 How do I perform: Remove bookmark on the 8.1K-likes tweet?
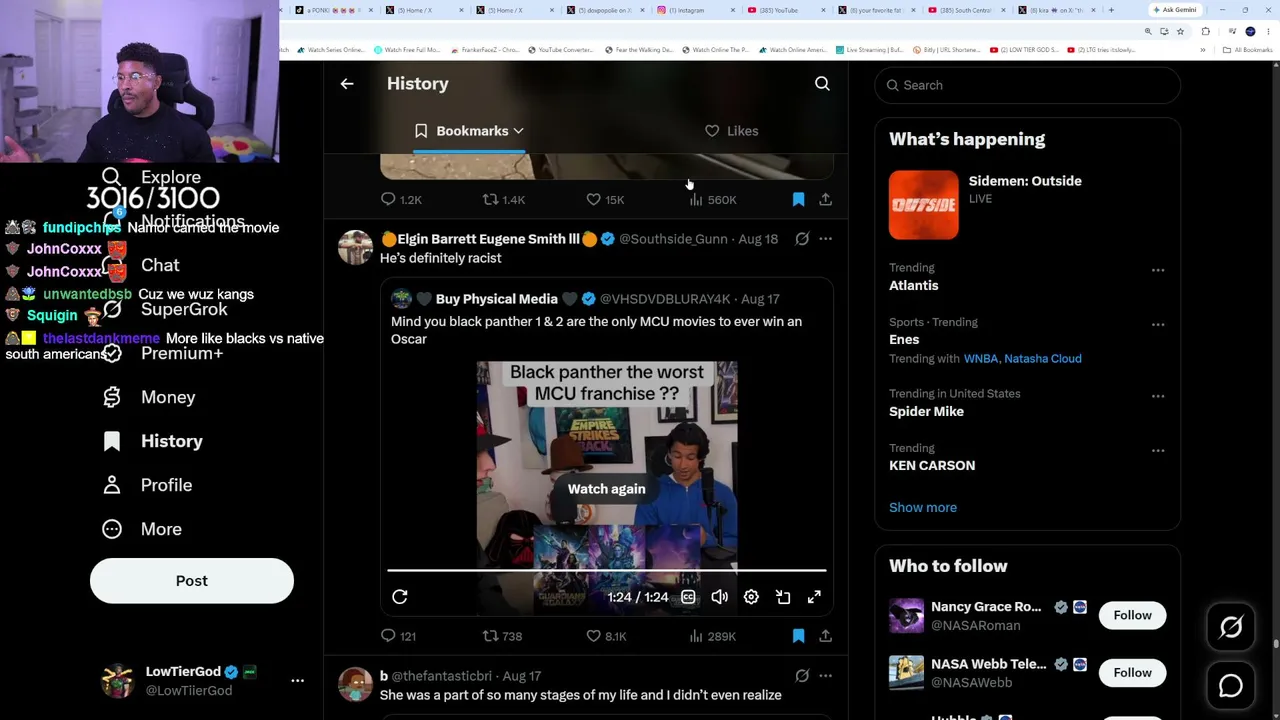tap(798, 636)
